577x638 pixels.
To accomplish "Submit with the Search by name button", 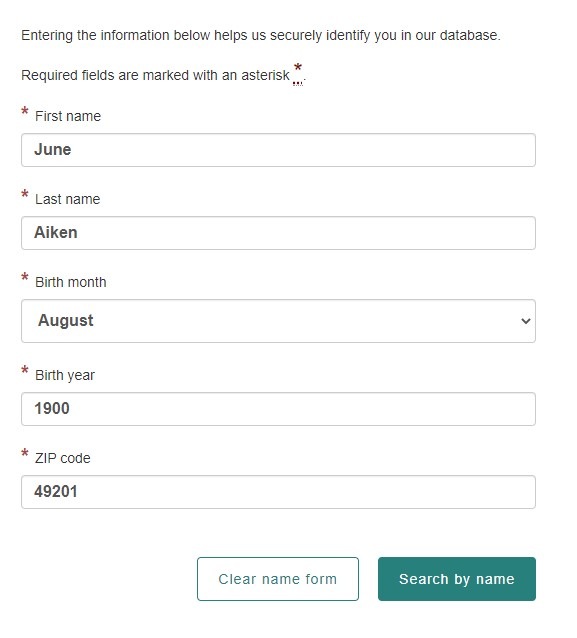I will 457,579.
